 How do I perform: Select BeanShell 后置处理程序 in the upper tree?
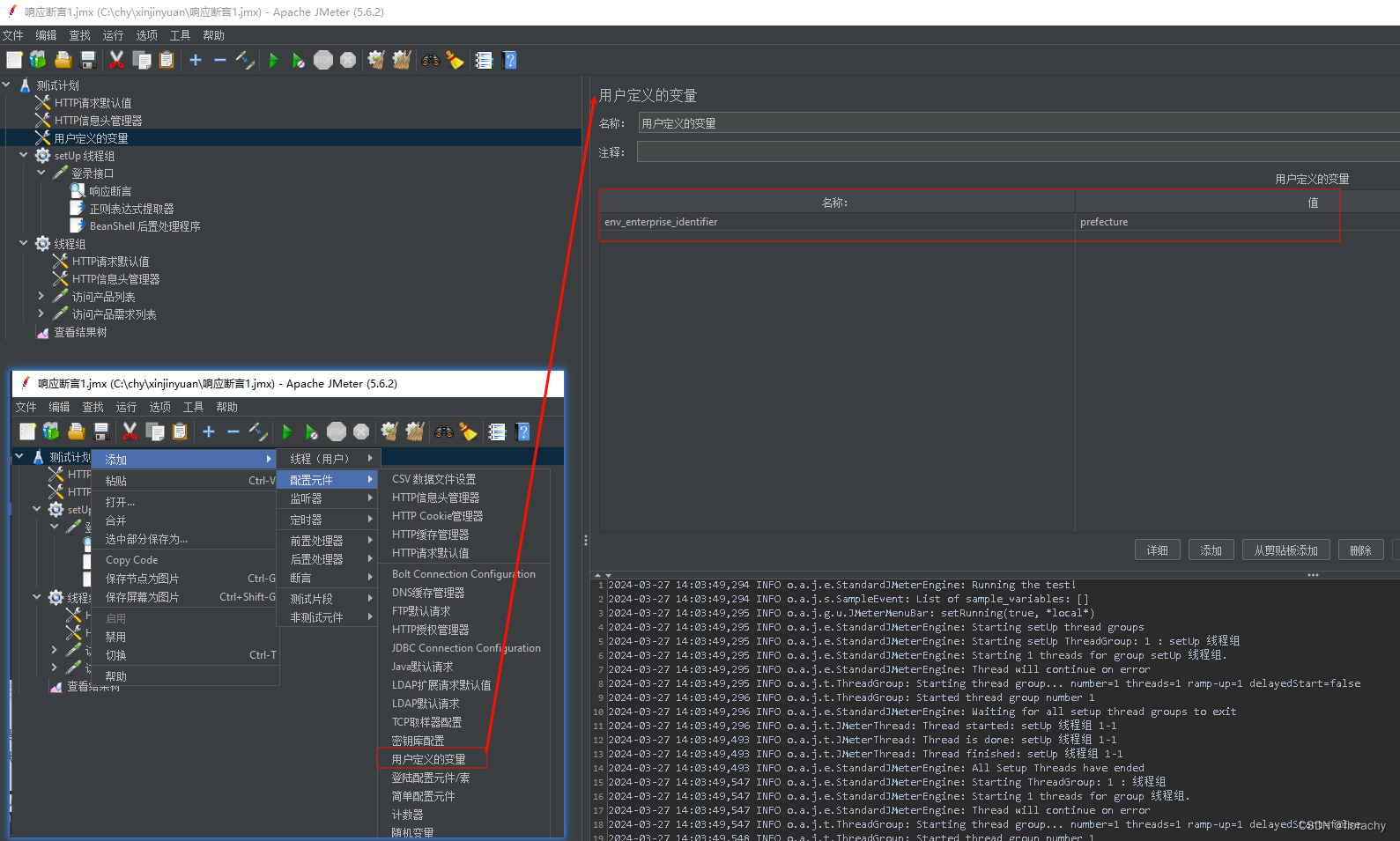[144, 226]
